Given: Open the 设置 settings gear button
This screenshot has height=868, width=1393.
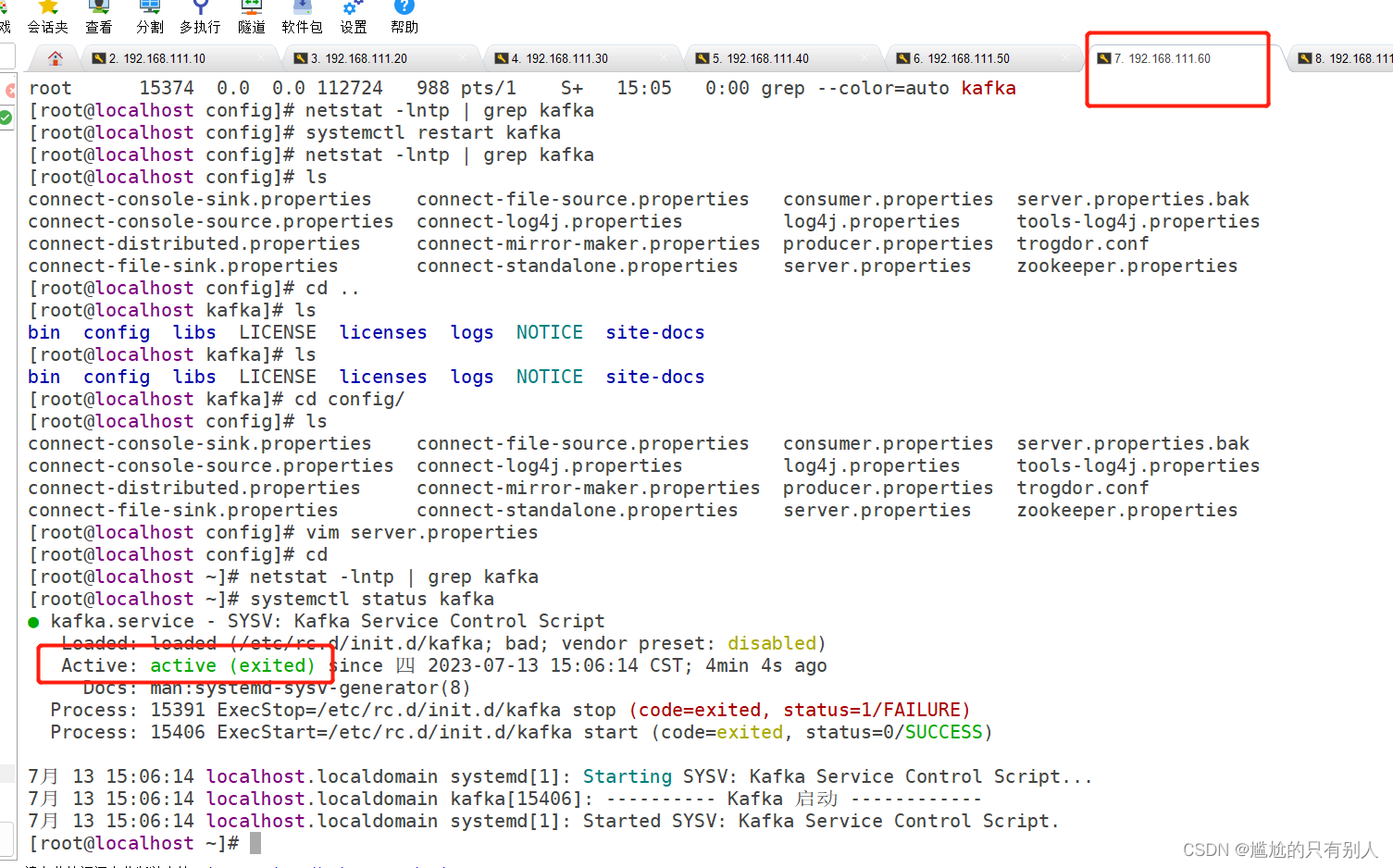Looking at the screenshot, I should [x=354, y=18].
